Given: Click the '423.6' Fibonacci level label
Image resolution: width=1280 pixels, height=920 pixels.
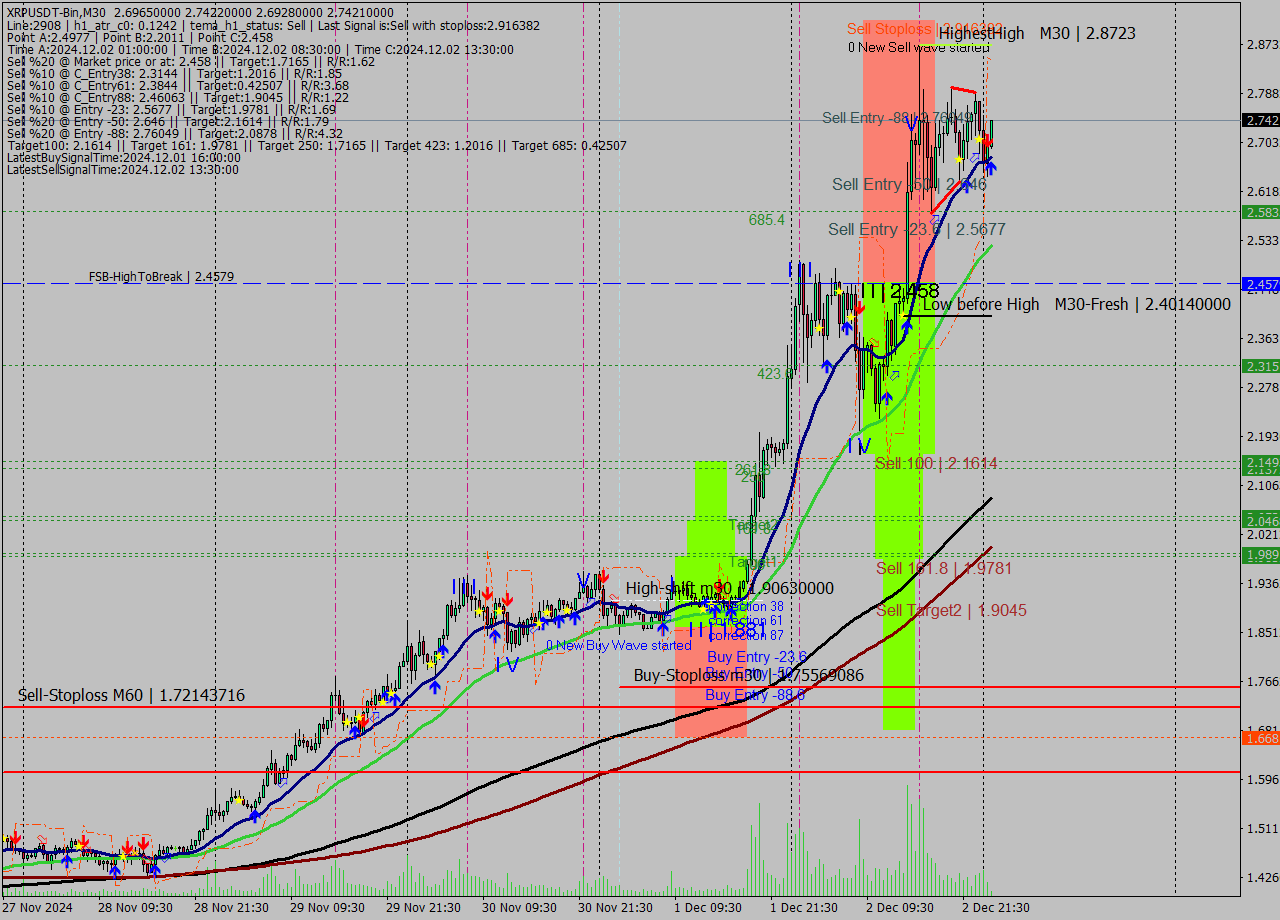Looking at the screenshot, I should click(x=774, y=373).
